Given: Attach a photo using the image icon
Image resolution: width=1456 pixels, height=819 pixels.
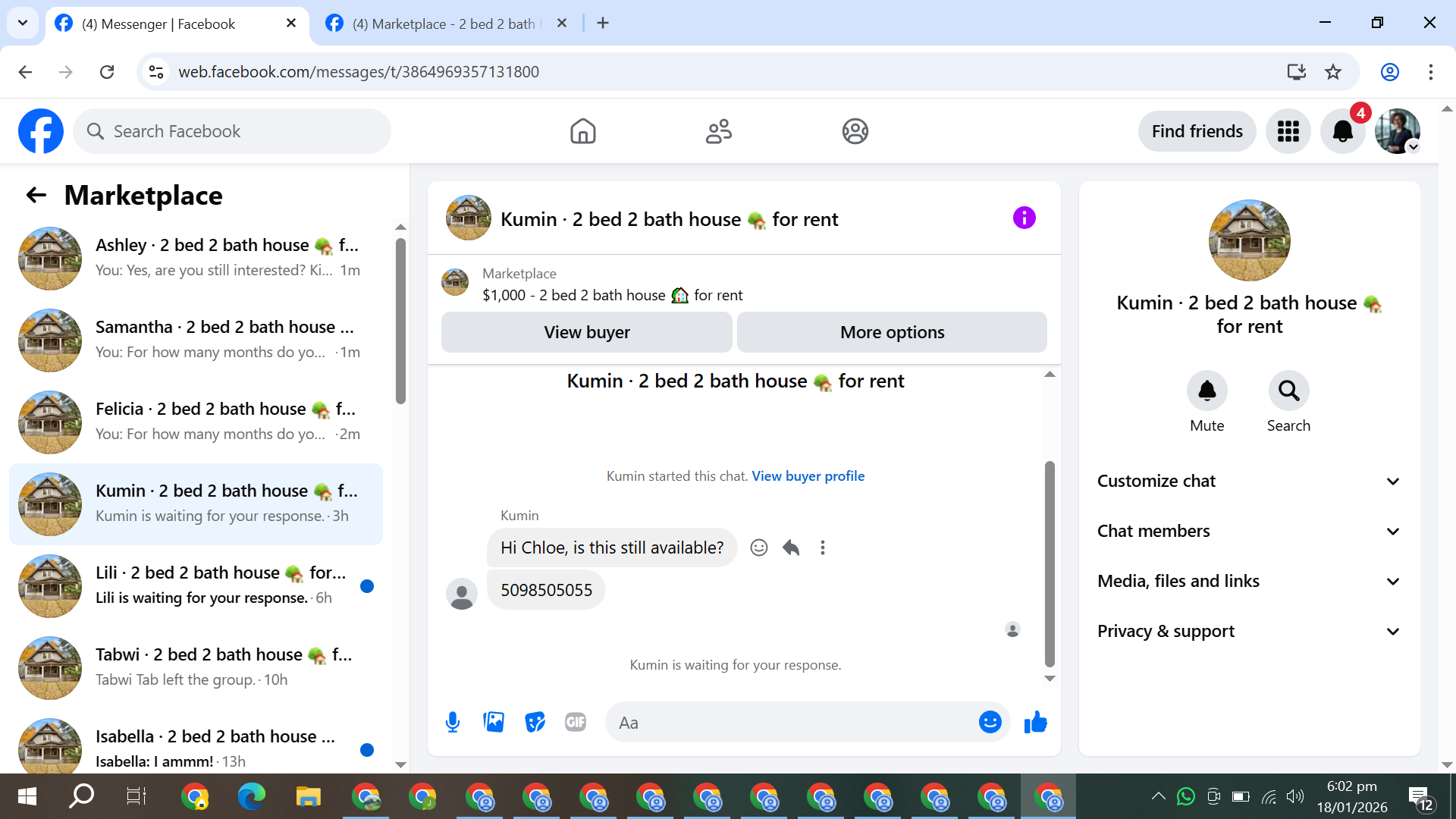Looking at the screenshot, I should [x=494, y=723].
